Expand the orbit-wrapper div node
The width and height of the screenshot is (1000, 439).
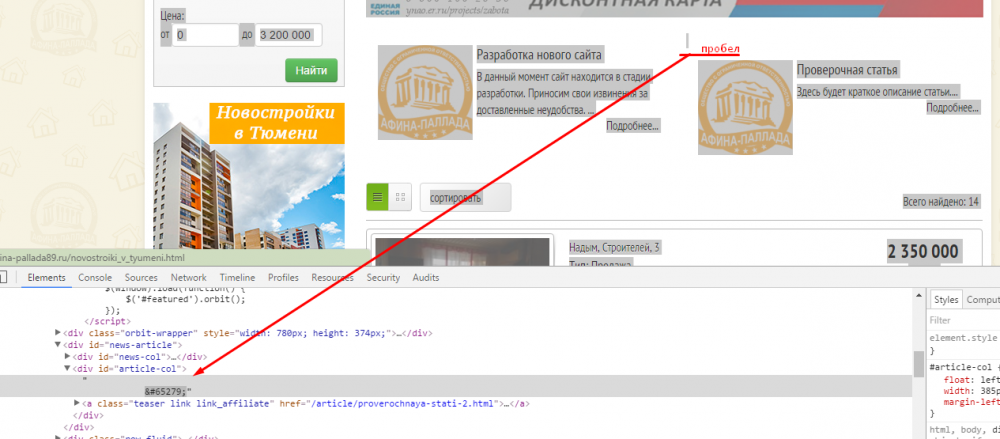tap(58, 333)
